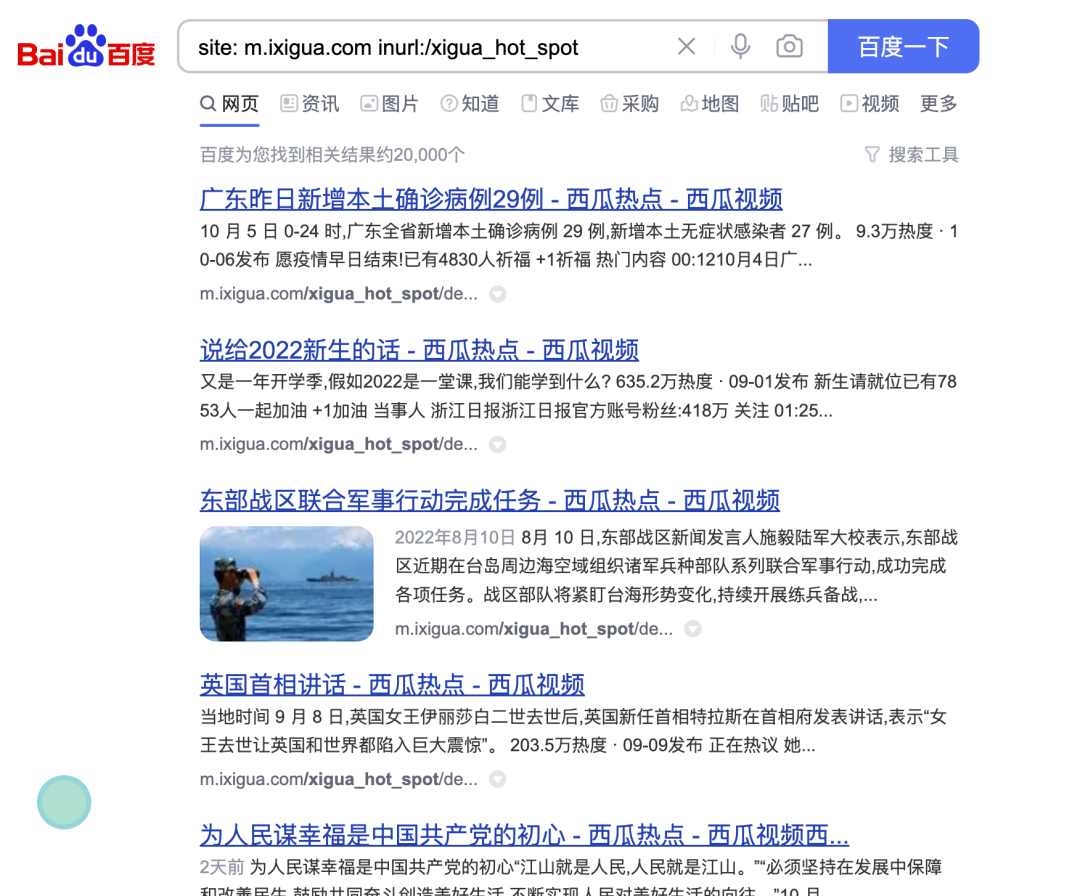Click URL under 英国首相讲话 result
Viewport: 1080px width, 896px height.
(338, 779)
